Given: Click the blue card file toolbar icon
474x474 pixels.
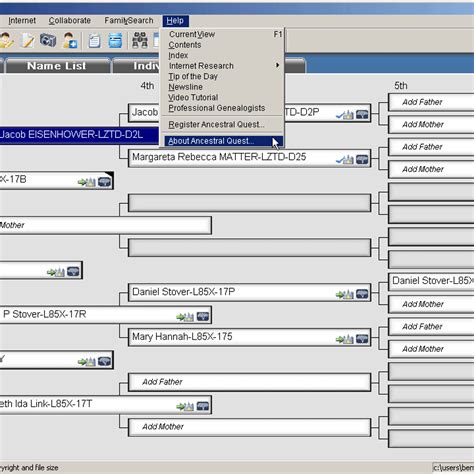Looking at the screenshot, I should 115,41.
